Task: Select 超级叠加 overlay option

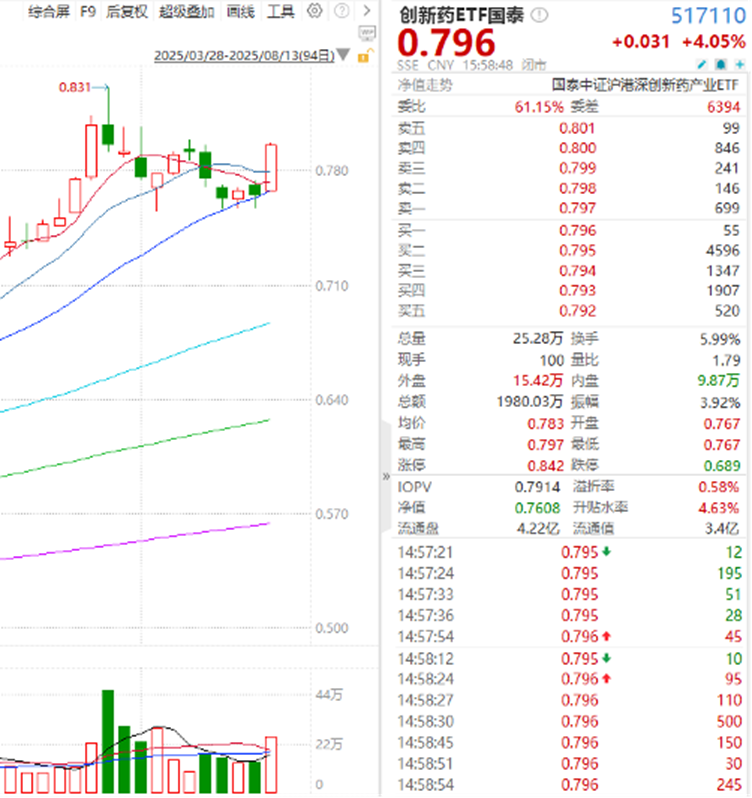Action: pyautogui.click(x=186, y=12)
